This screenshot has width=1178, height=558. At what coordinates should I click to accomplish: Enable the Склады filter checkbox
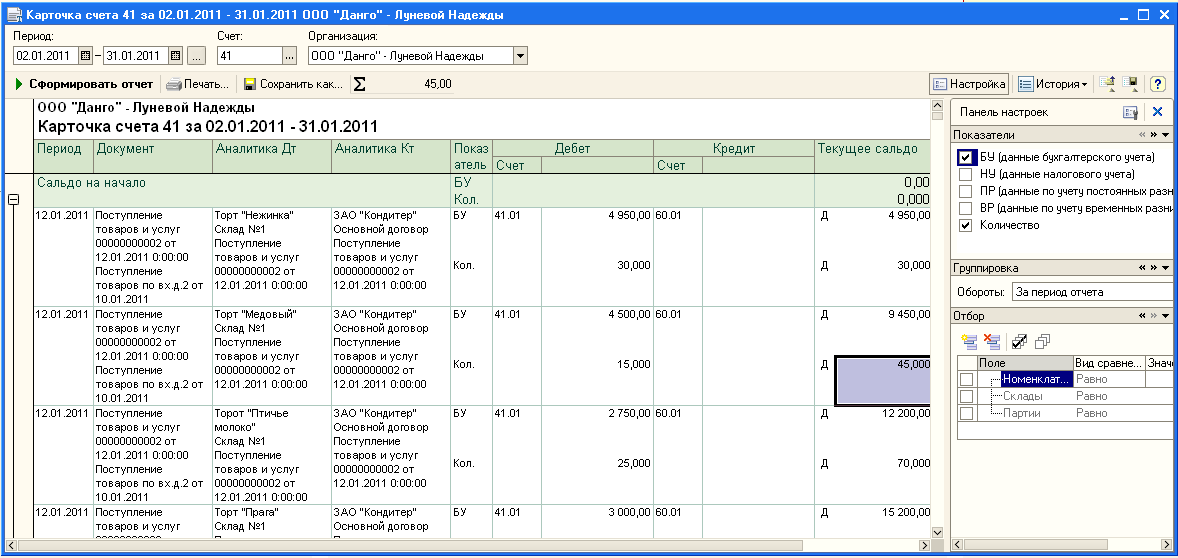(966, 396)
